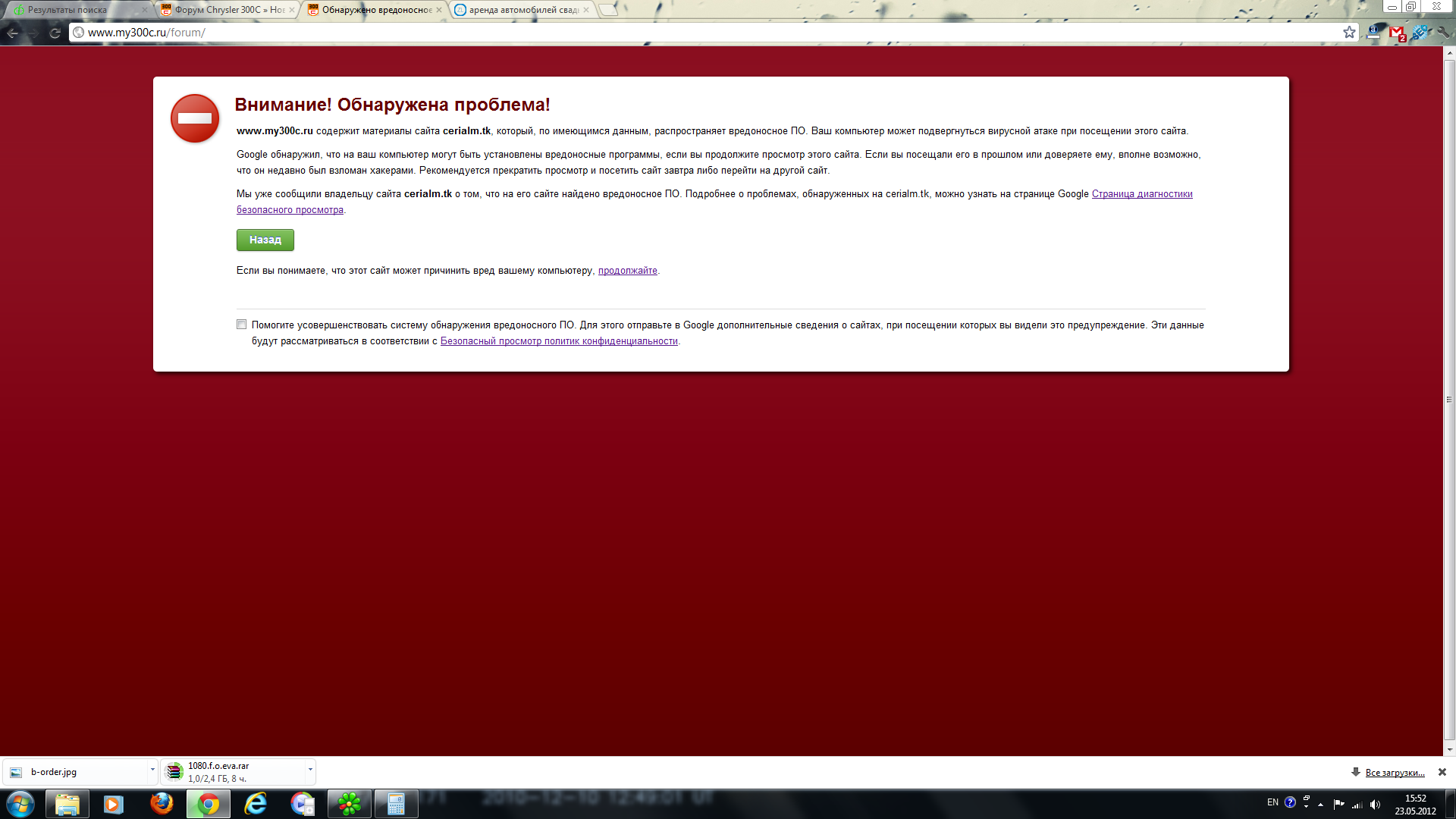Click the site globe icon in address bar
The image size is (1456, 819).
78,33
